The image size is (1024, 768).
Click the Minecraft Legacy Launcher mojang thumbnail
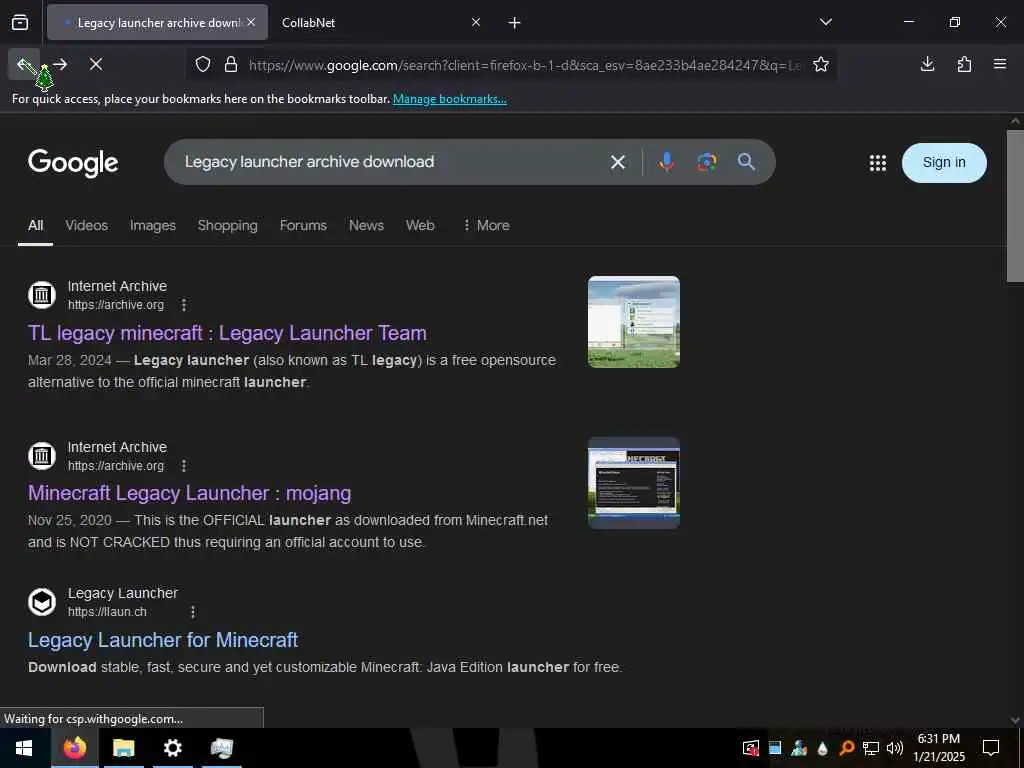coord(633,483)
